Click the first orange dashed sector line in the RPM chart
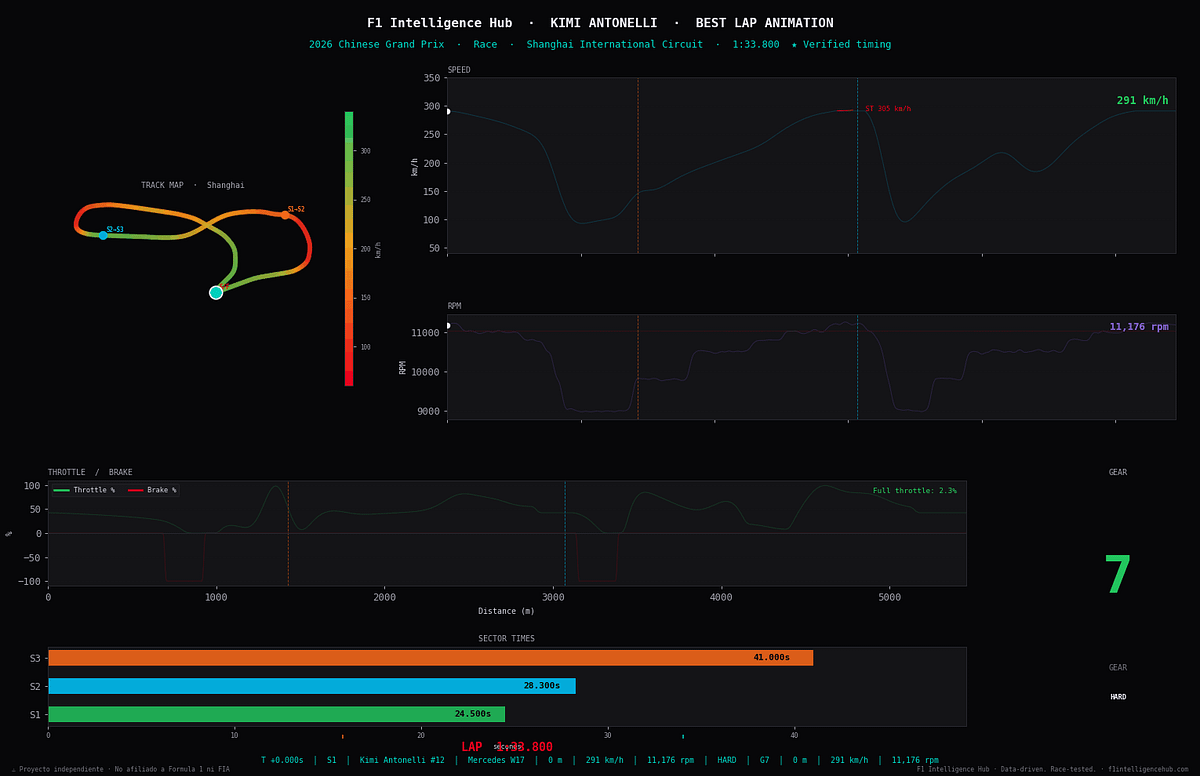The height and width of the screenshot is (776, 1200). click(x=638, y=367)
